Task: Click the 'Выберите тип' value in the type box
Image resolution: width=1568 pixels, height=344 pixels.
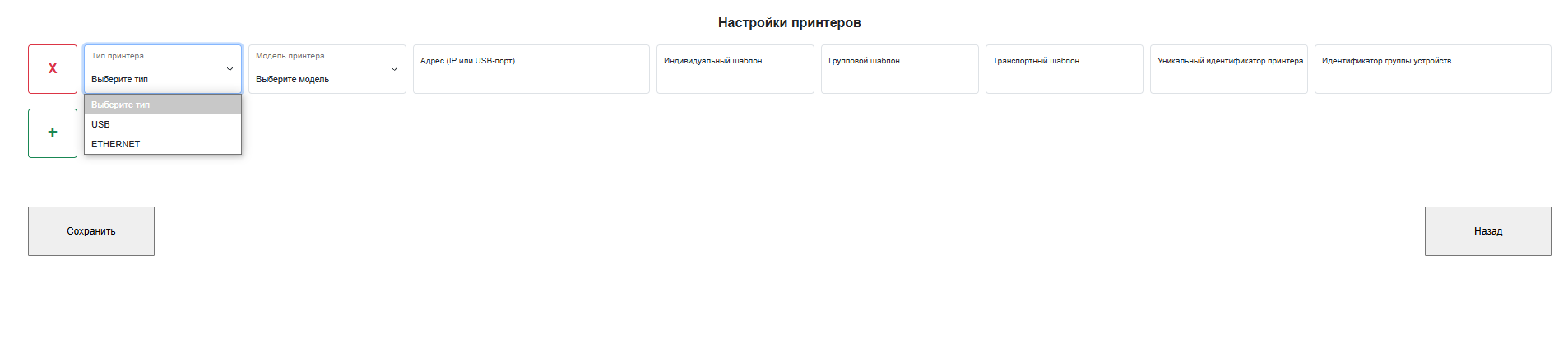Action: click(120, 79)
